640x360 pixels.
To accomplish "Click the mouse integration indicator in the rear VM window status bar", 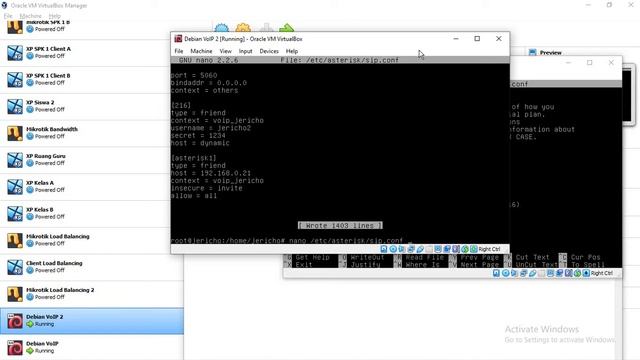I will click(x=578, y=273).
